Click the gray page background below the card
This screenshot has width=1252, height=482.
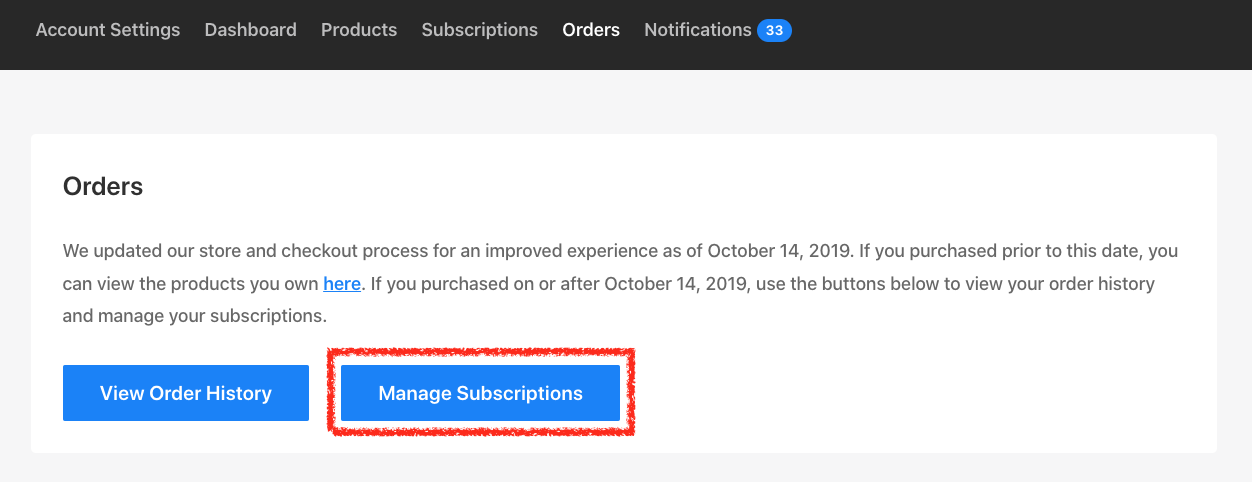tap(600, 468)
